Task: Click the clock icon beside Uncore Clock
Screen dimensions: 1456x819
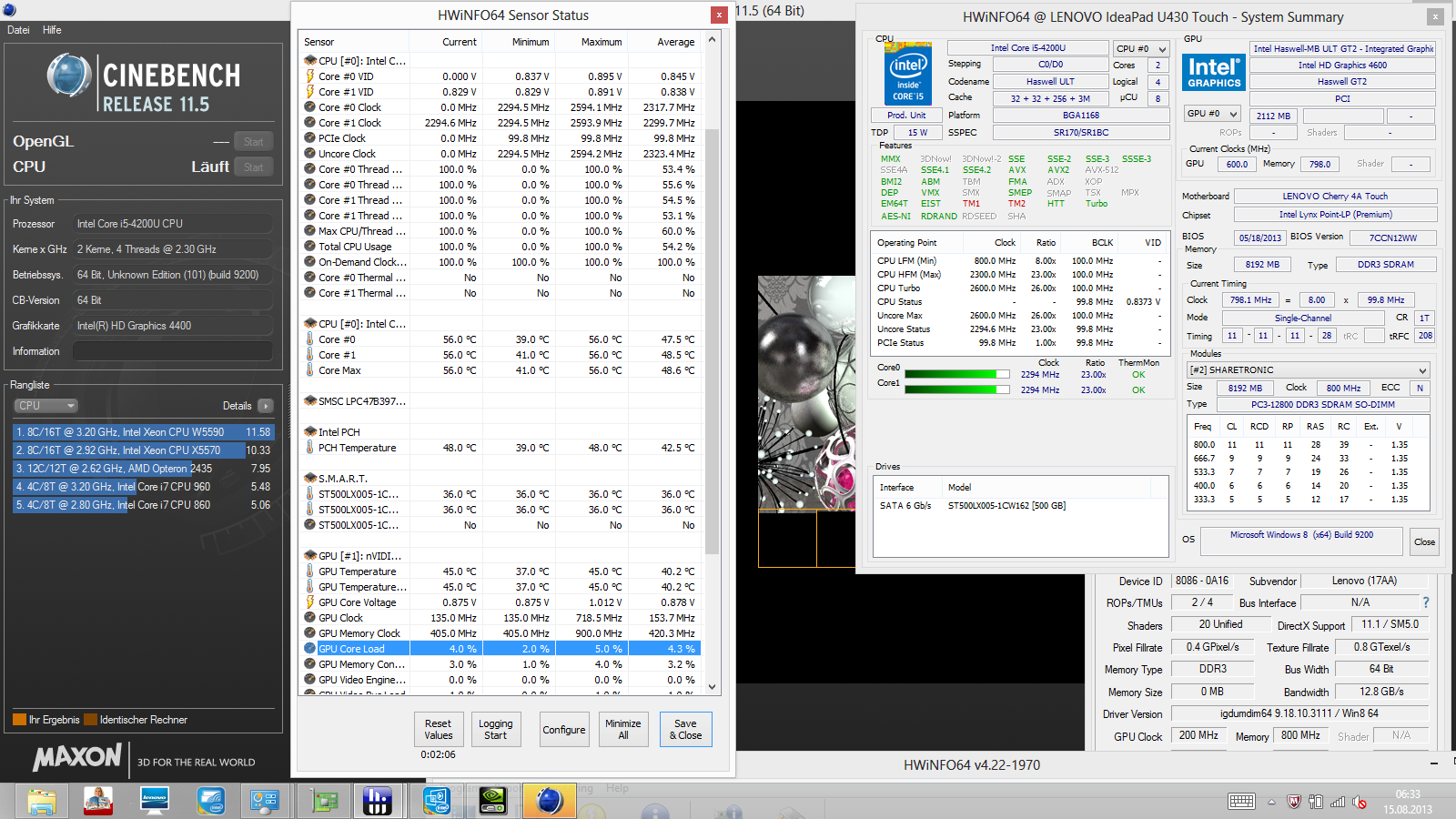Action: [x=310, y=154]
